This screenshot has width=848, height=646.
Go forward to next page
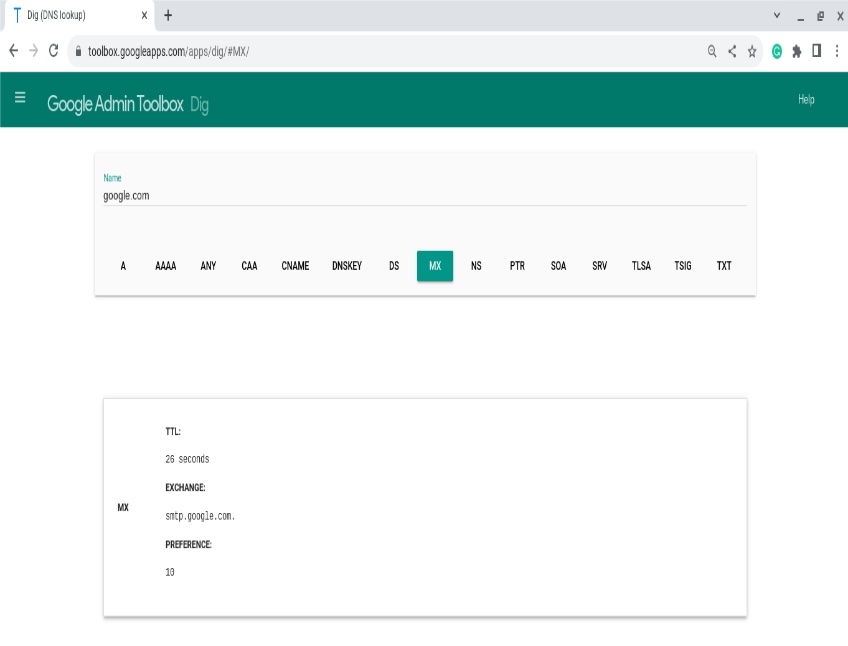click(x=34, y=51)
